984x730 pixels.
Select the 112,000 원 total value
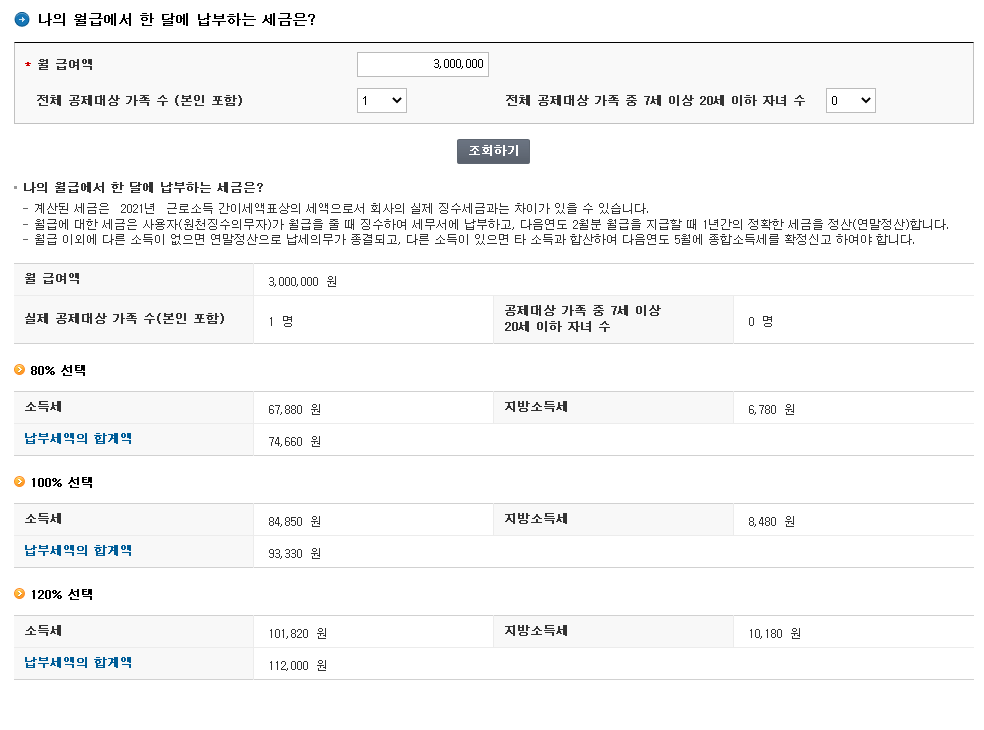297,665
